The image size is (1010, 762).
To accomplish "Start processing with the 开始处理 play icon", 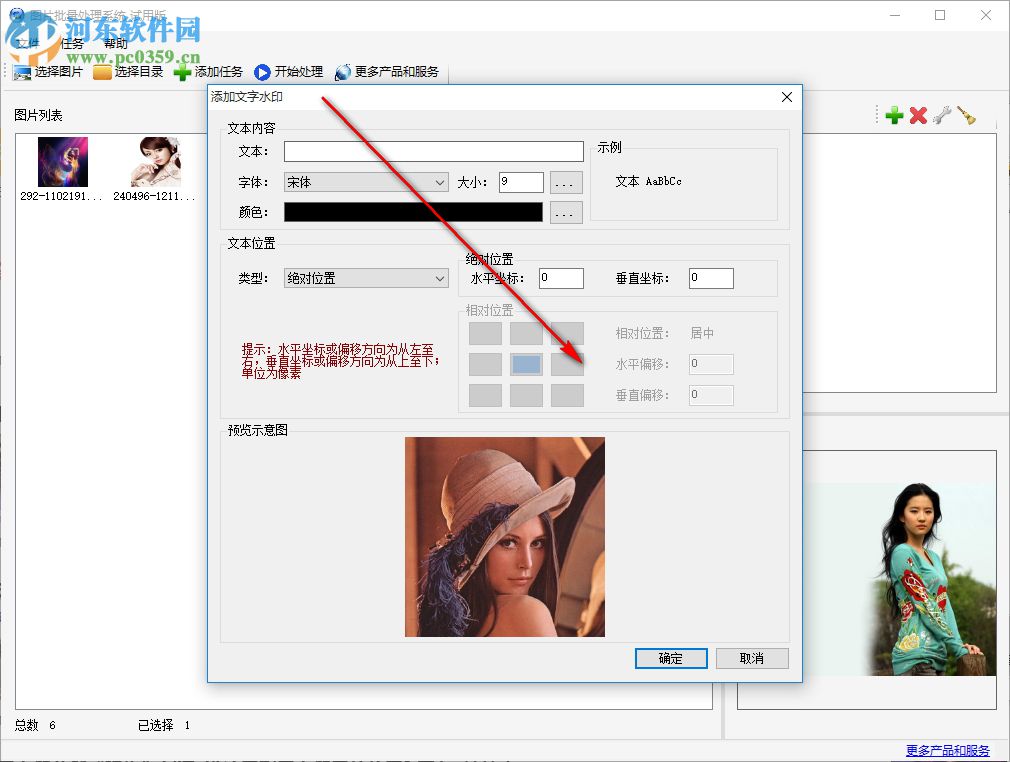I will click(x=262, y=71).
